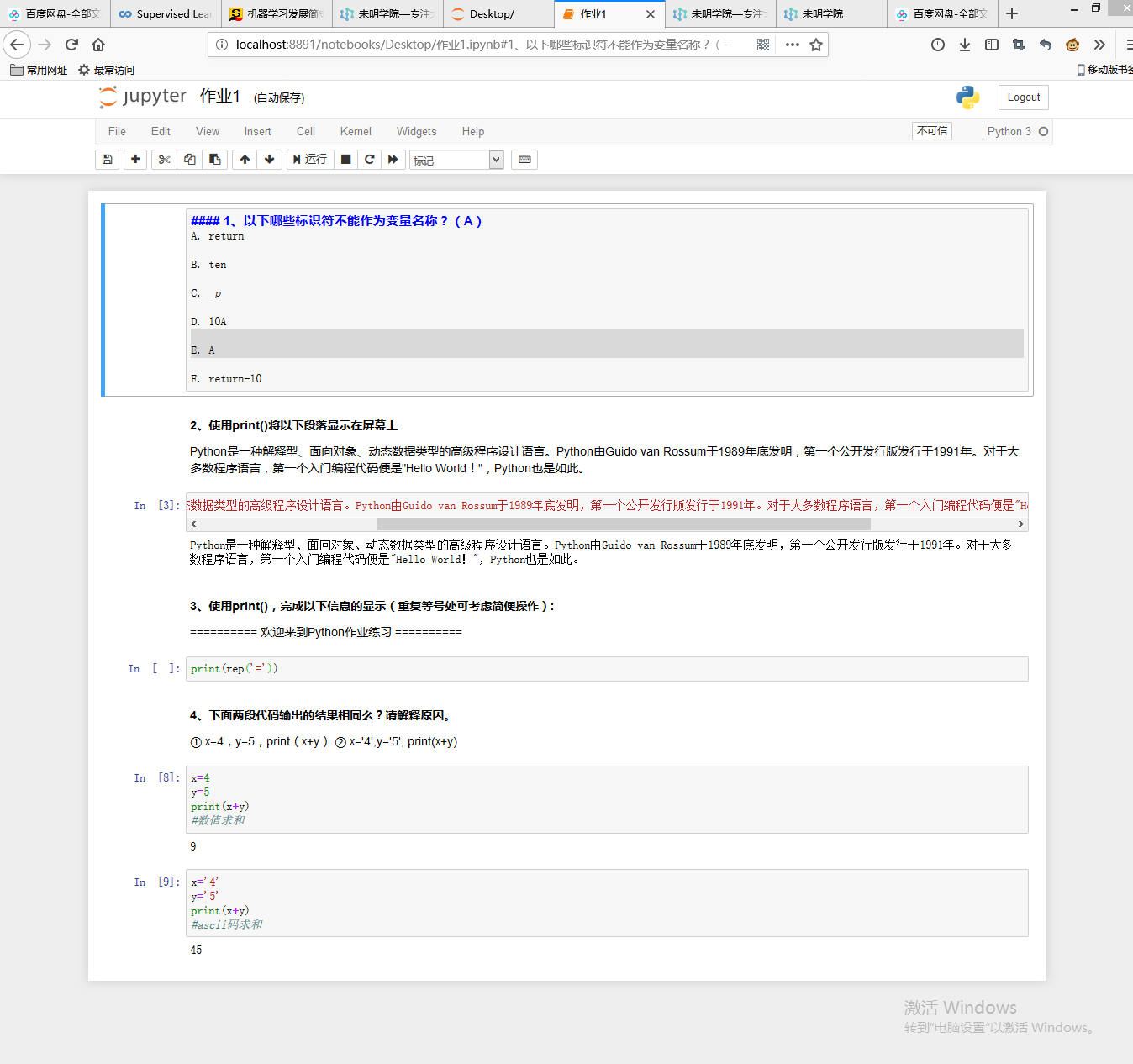Open the Edit menu
Image resolution: width=1133 pixels, height=1064 pixels.
point(161,131)
